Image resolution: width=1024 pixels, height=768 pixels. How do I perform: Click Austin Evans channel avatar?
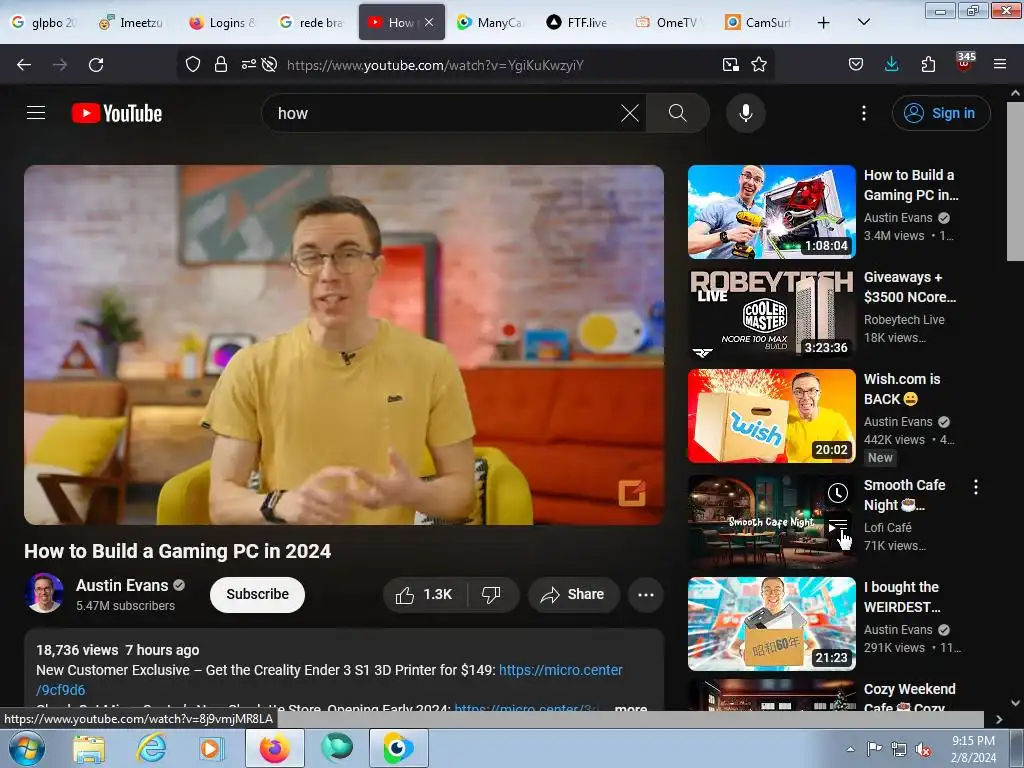coord(44,593)
